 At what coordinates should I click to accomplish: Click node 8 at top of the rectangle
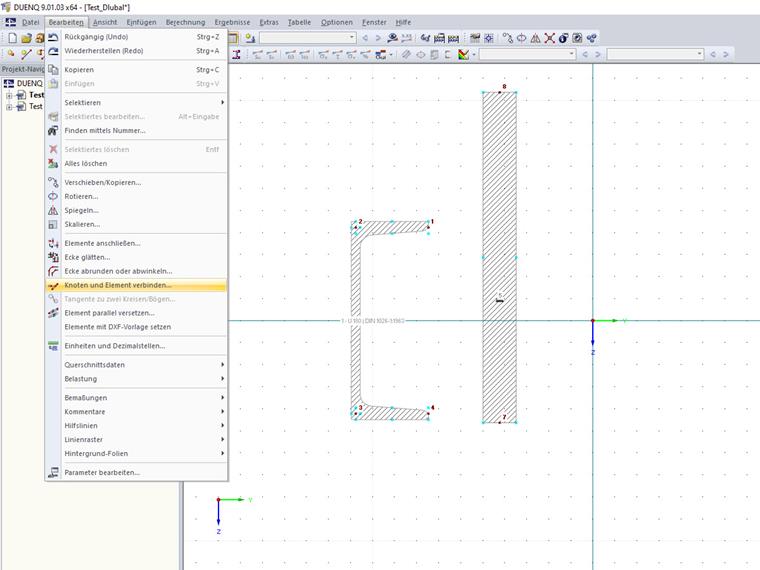[500, 92]
